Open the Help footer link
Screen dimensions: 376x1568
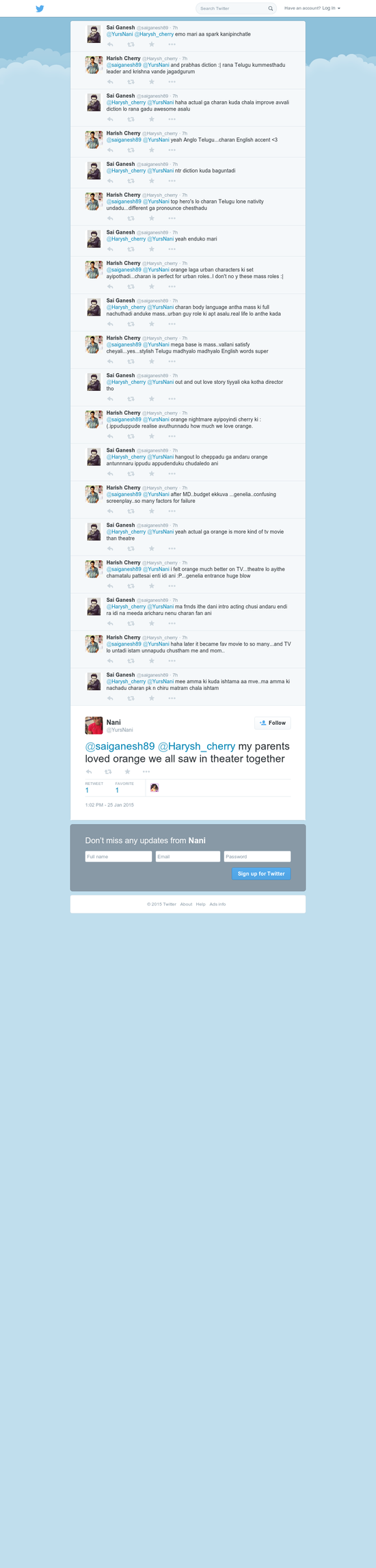pyautogui.click(x=201, y=904)
